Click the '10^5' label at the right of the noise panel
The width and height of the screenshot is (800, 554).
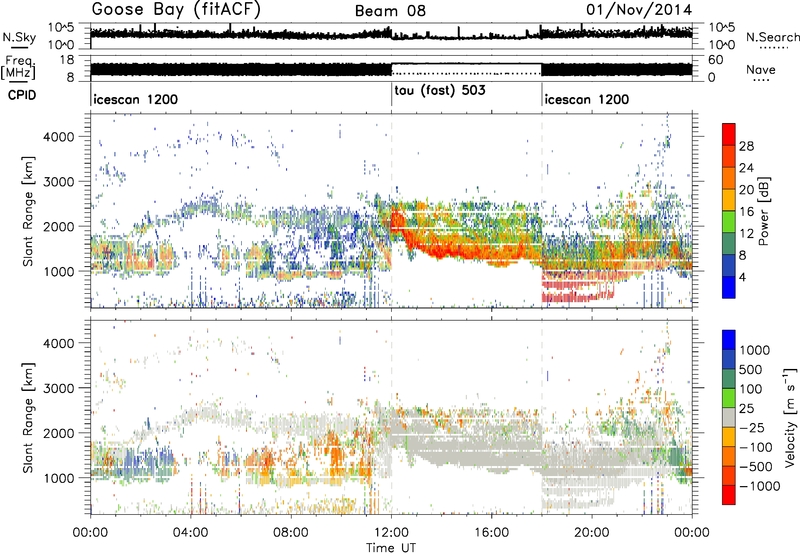click(722, 28)
